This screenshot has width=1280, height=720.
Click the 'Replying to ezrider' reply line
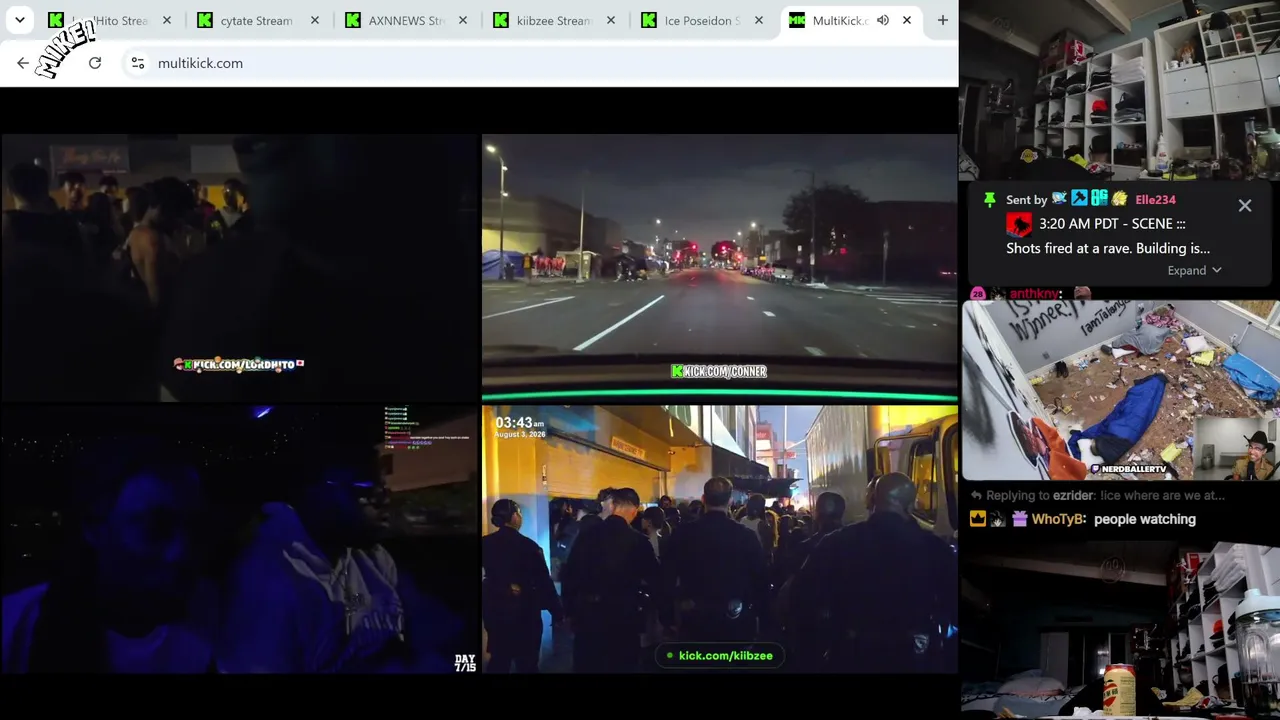click(1096, 495)
